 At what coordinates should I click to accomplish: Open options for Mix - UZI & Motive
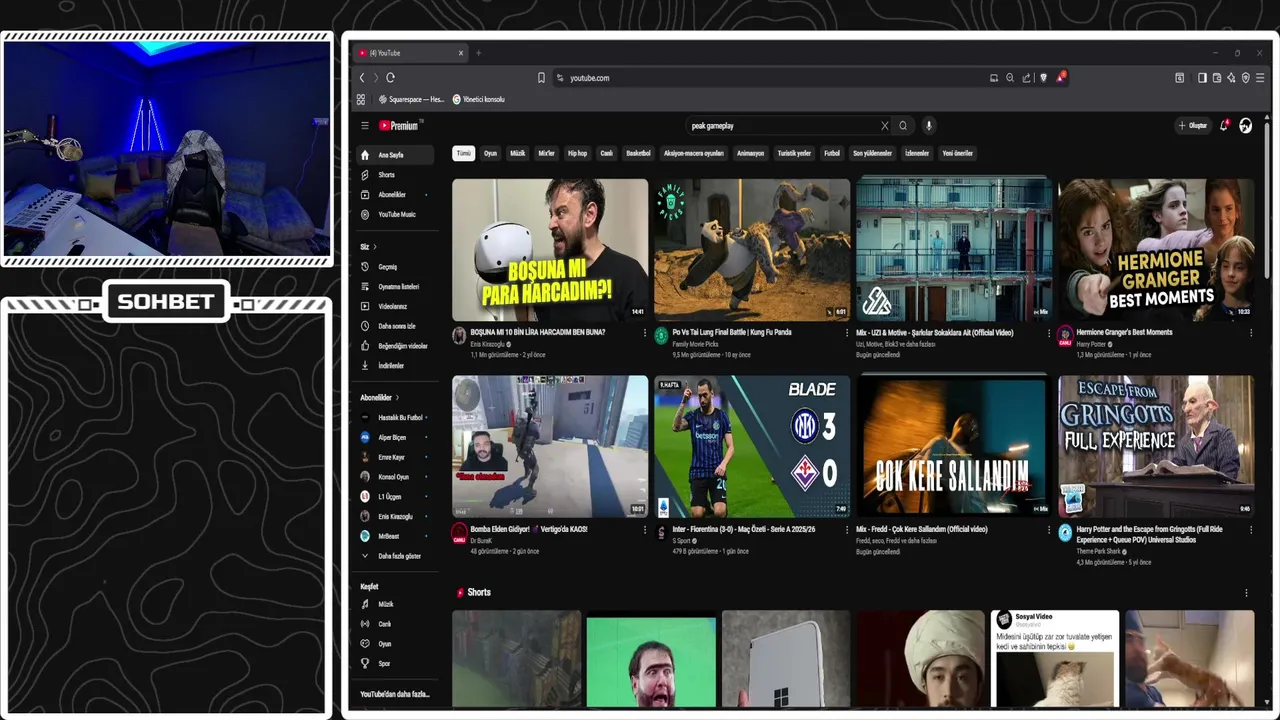[x=1048, y=333]
